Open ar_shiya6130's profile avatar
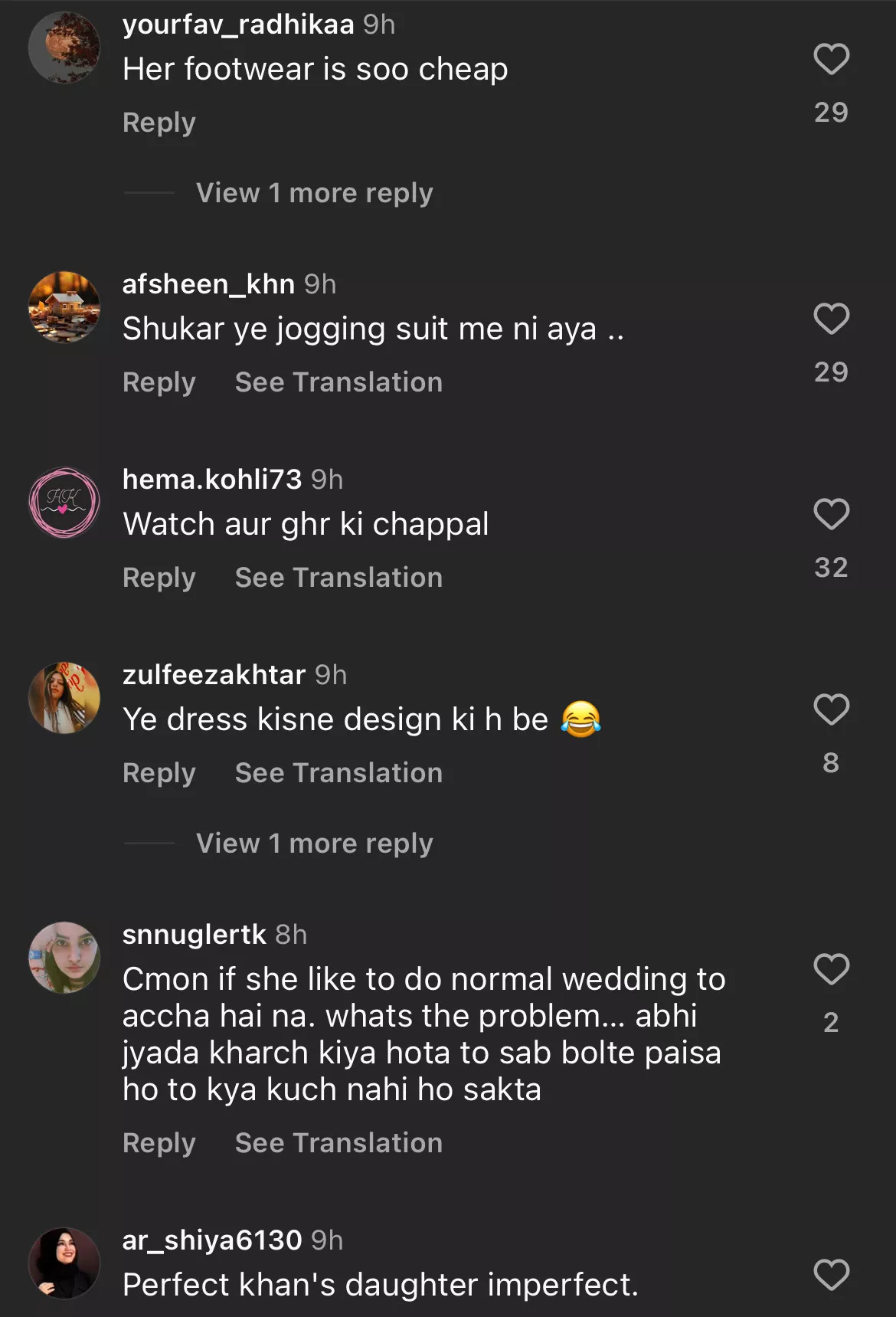 64,1263
